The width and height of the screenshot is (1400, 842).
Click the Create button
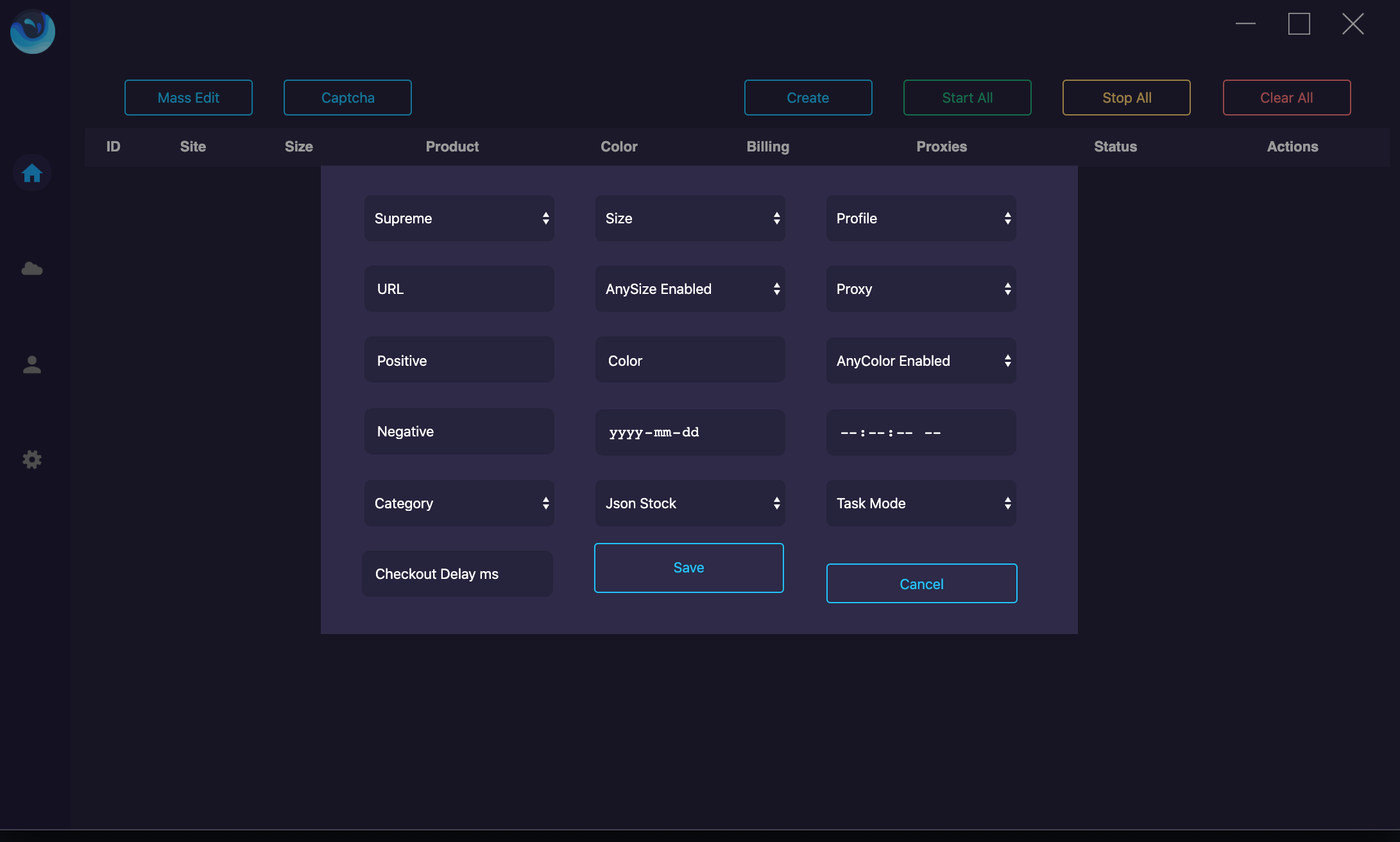(808, 98)
